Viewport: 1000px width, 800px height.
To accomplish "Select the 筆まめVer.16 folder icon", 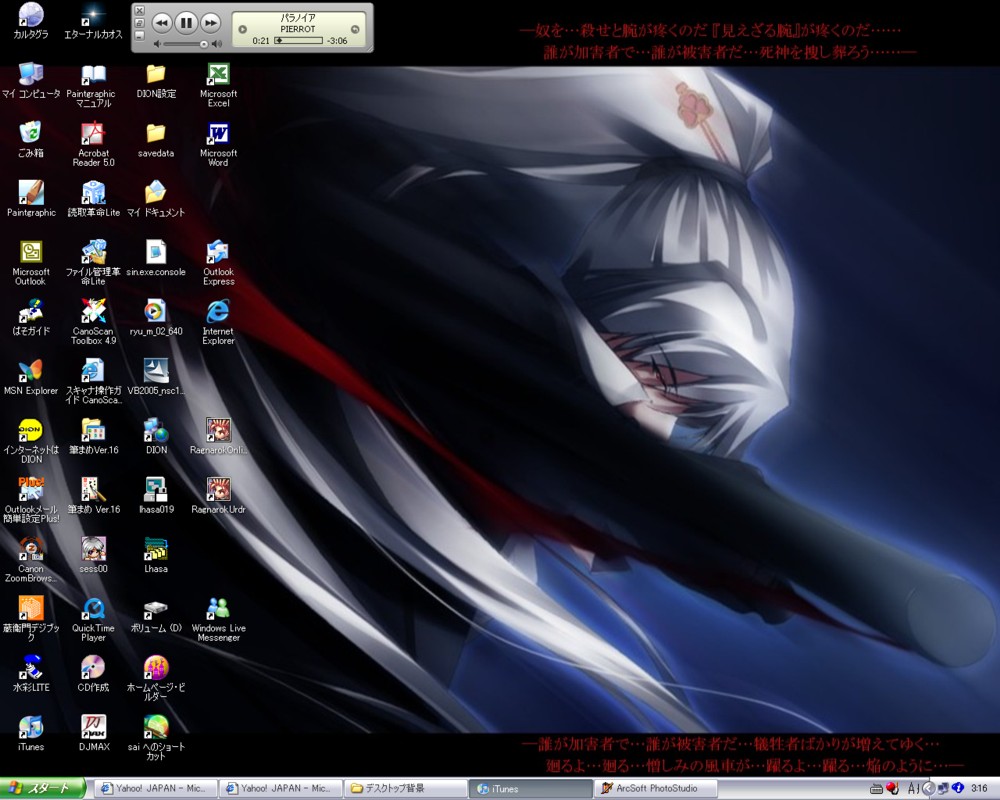I will (x=93, y=436).
